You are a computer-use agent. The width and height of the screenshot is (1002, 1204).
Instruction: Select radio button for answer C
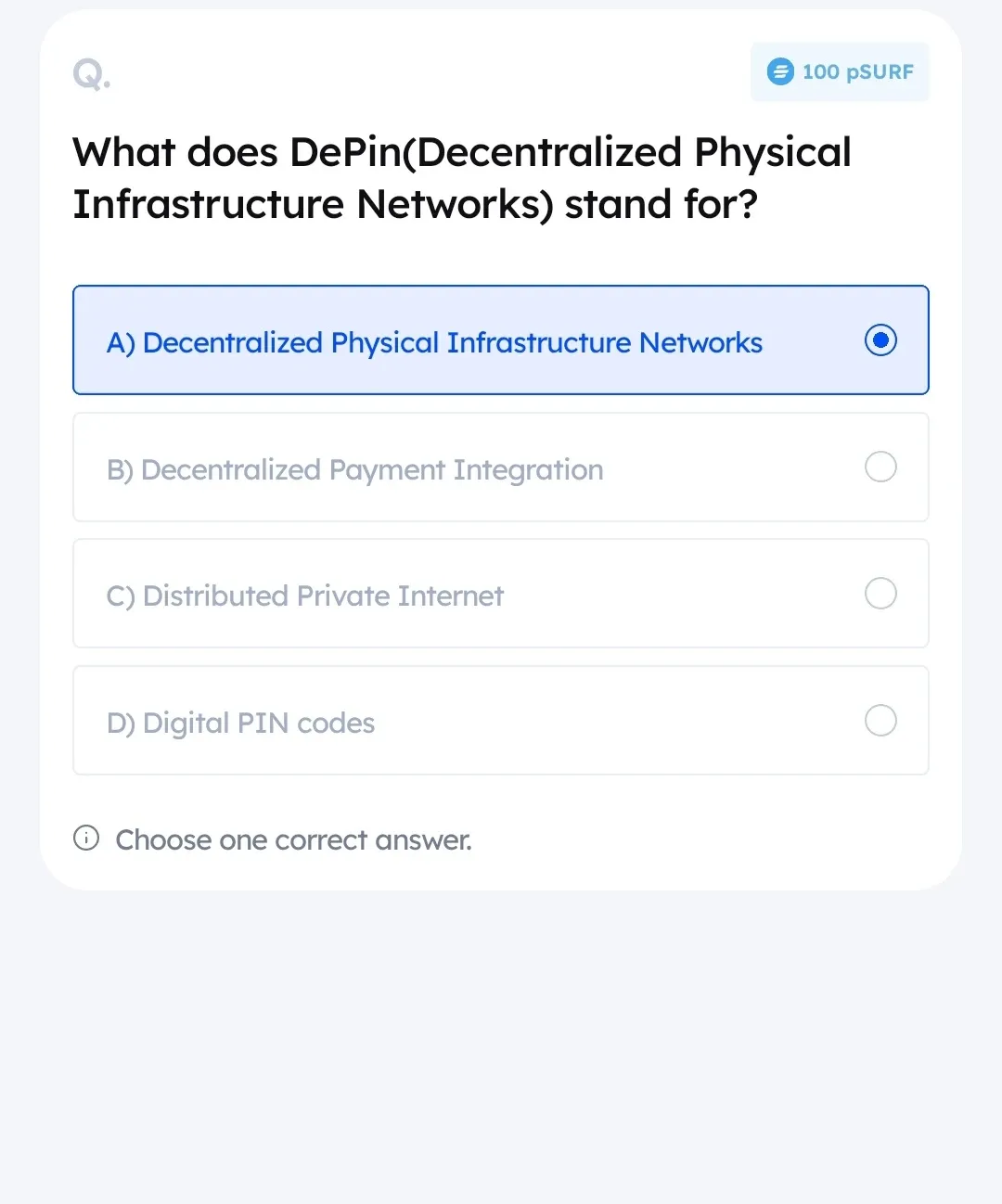(880, 593)
